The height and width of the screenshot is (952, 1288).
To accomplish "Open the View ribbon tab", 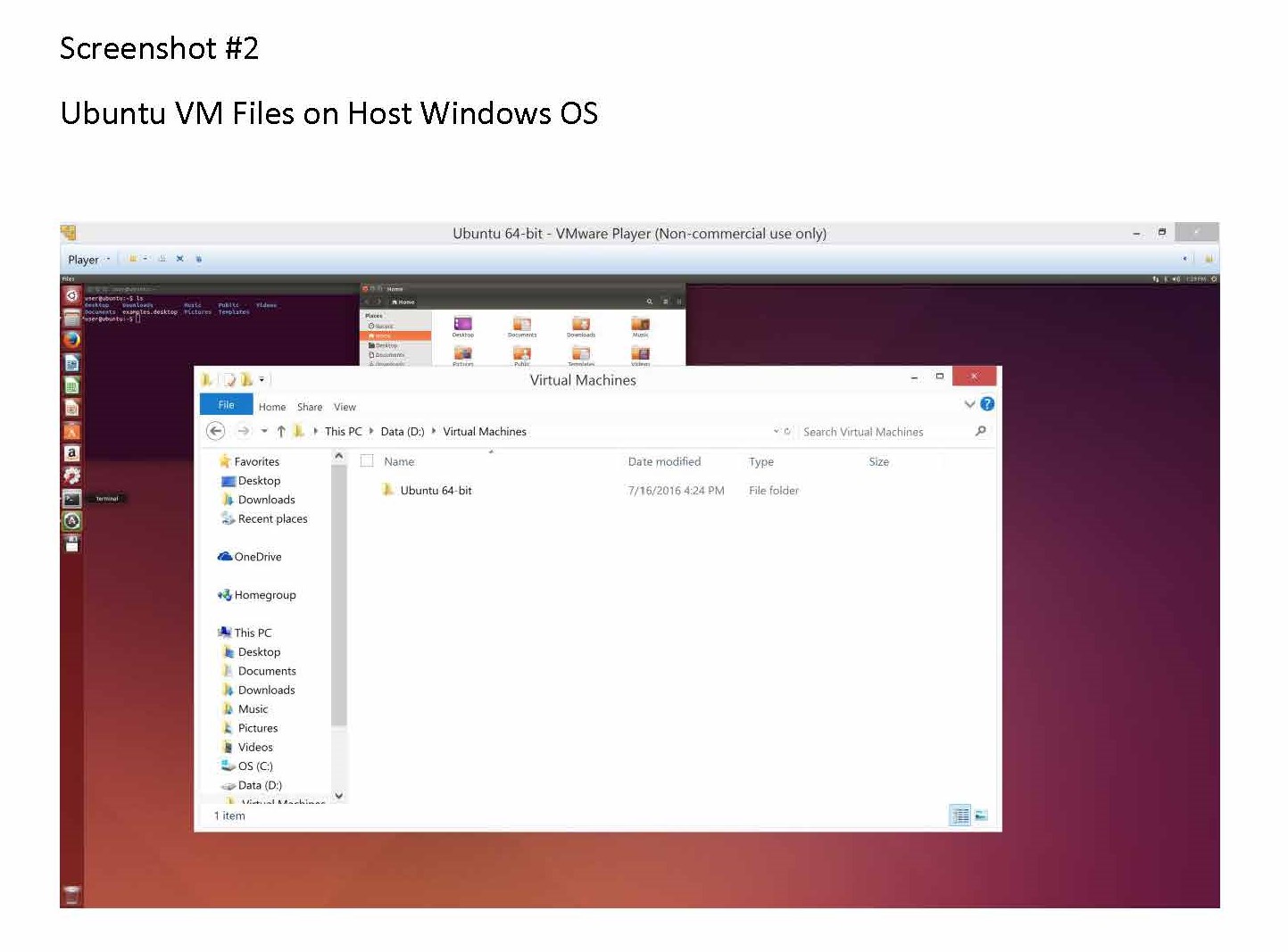I will click(345, 407).
